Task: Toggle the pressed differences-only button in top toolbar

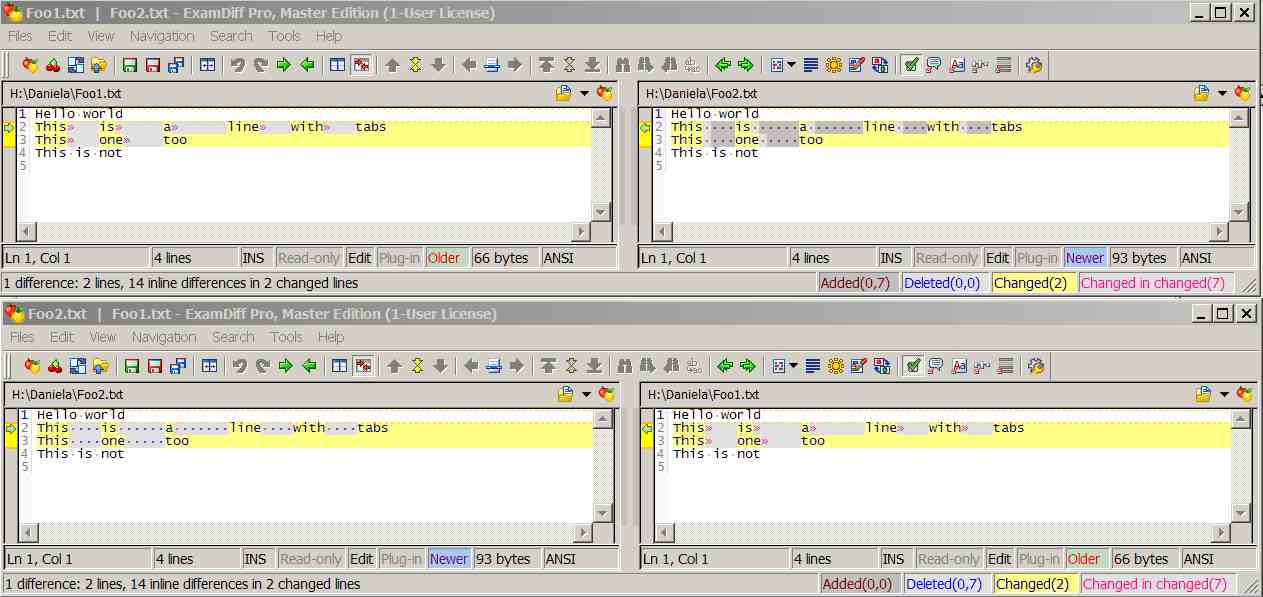Action: pyautogui.click(x=361, y=65)
